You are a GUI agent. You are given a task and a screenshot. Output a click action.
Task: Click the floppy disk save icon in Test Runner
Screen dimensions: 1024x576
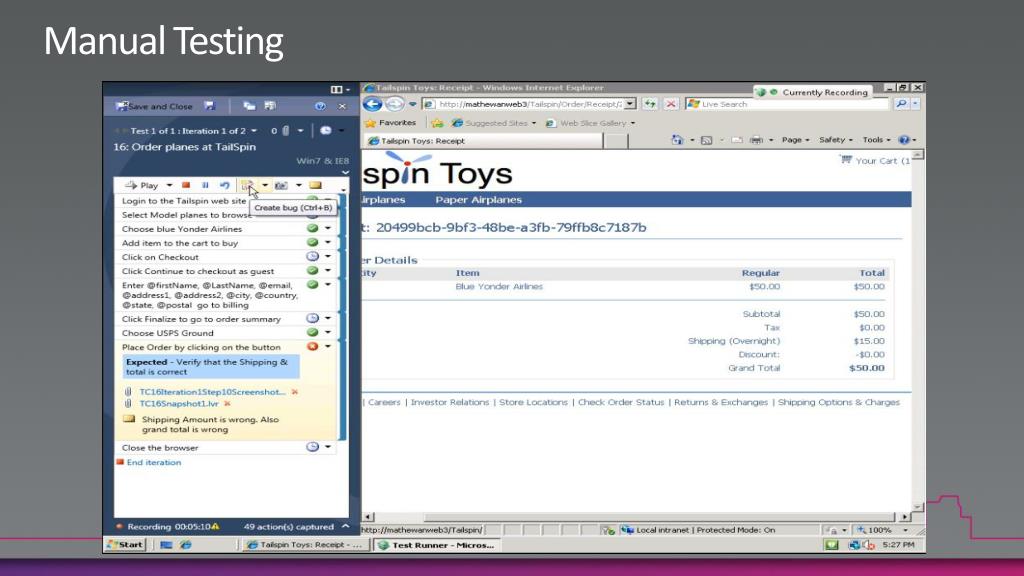point(209,106)
